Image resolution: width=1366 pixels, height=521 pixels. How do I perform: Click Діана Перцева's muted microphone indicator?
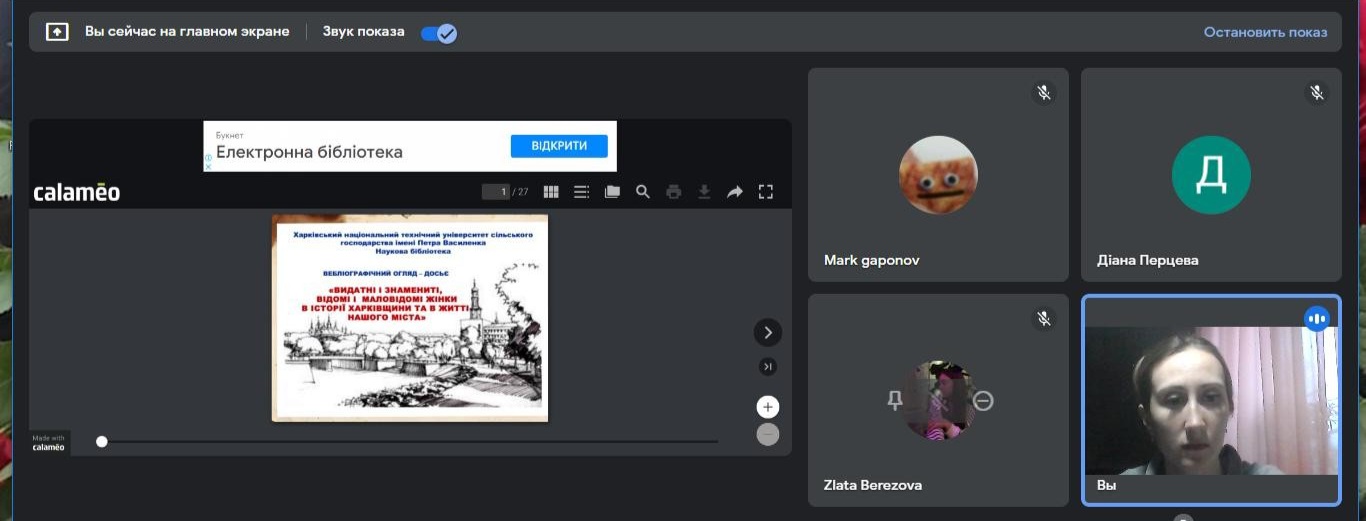1317,93
